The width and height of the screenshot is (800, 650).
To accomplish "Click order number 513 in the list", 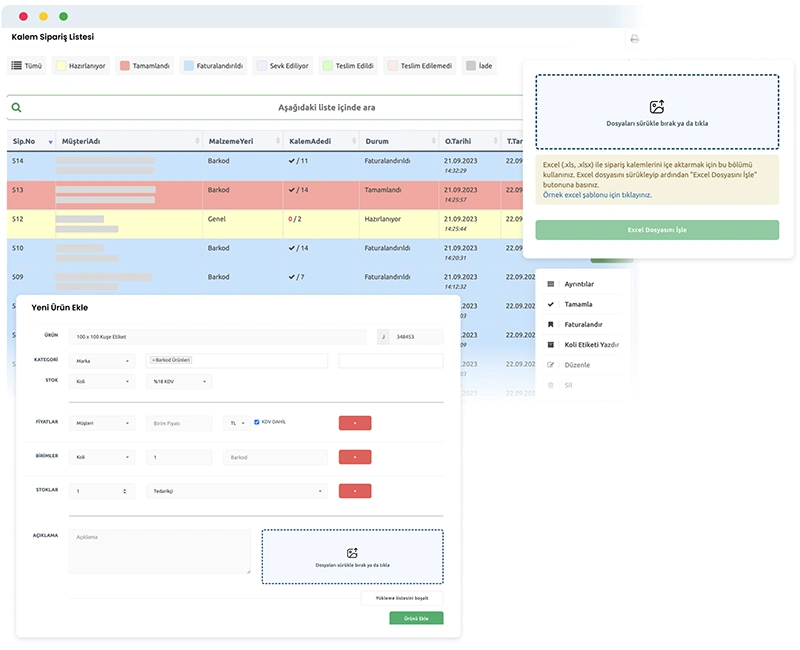I will 18,190.
